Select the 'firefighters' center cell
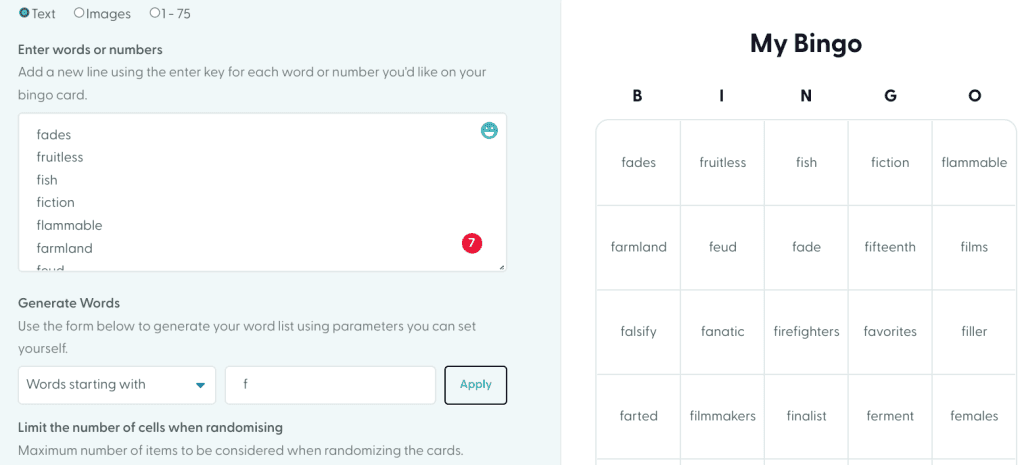 pos(806,331)
